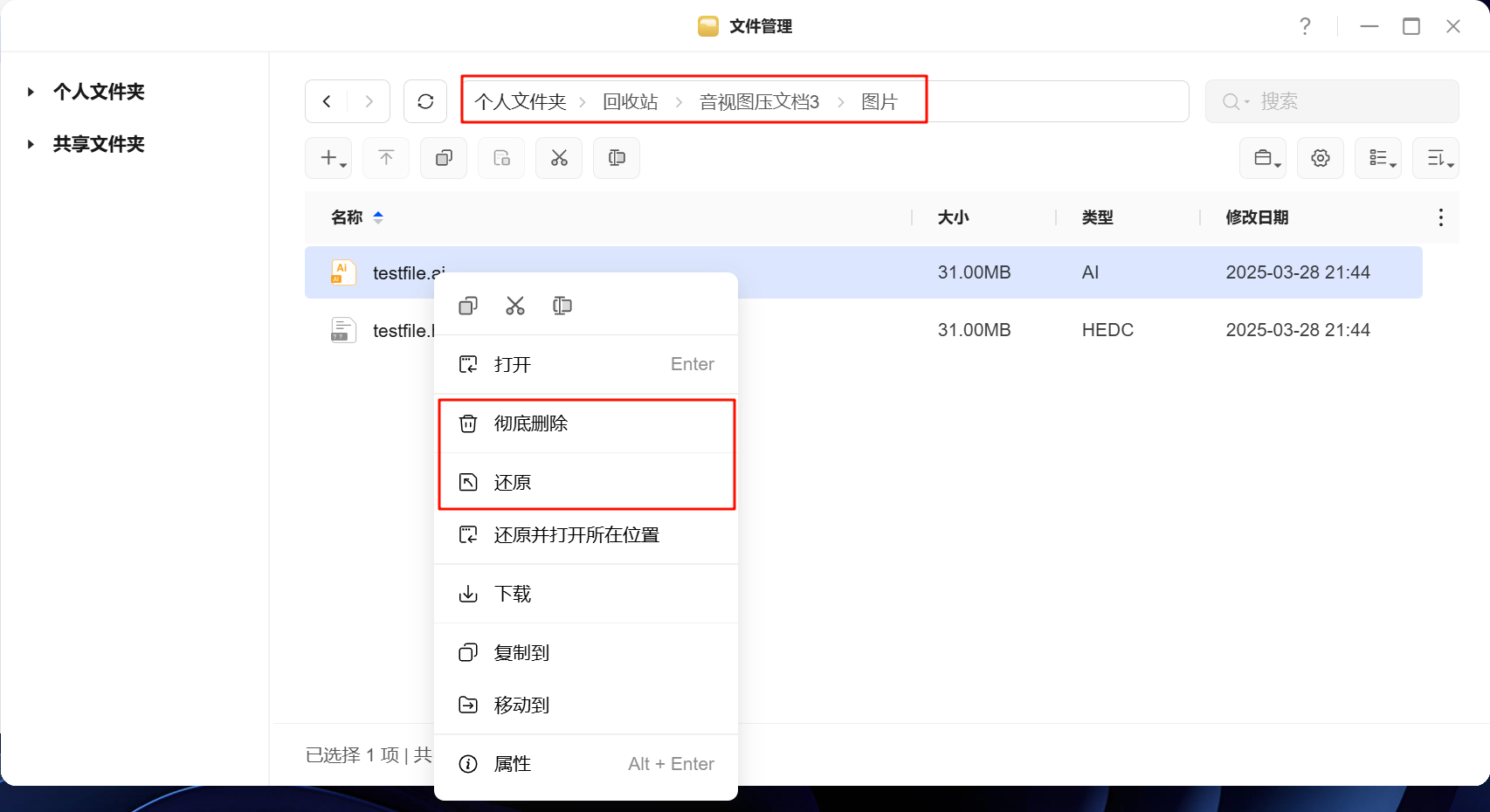Open the new item plus dropdown
The height and width of the screenshot is (812, 1490).
coord(329,158)
